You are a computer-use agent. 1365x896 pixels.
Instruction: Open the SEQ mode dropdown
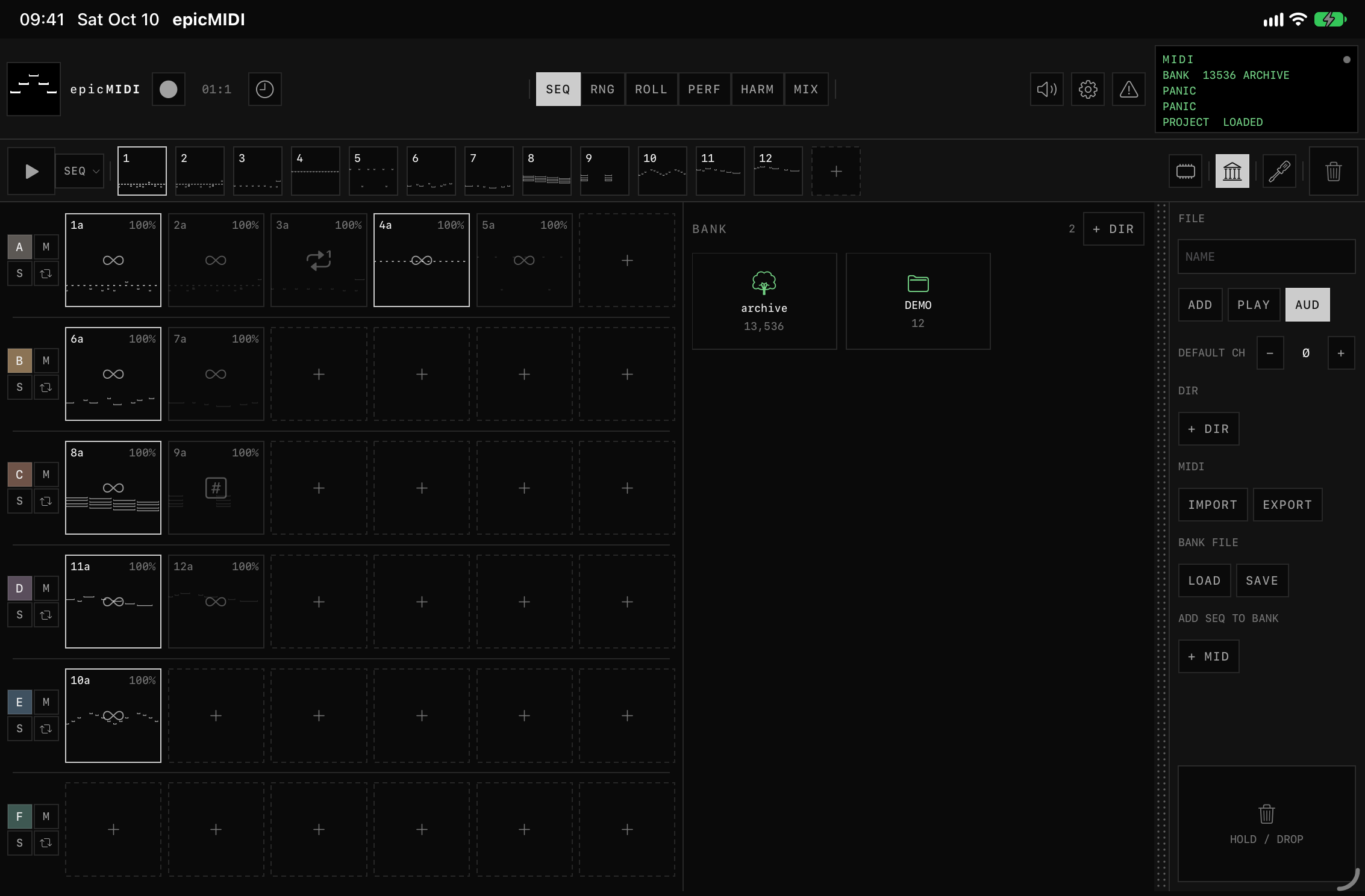[x=80, y=171]
